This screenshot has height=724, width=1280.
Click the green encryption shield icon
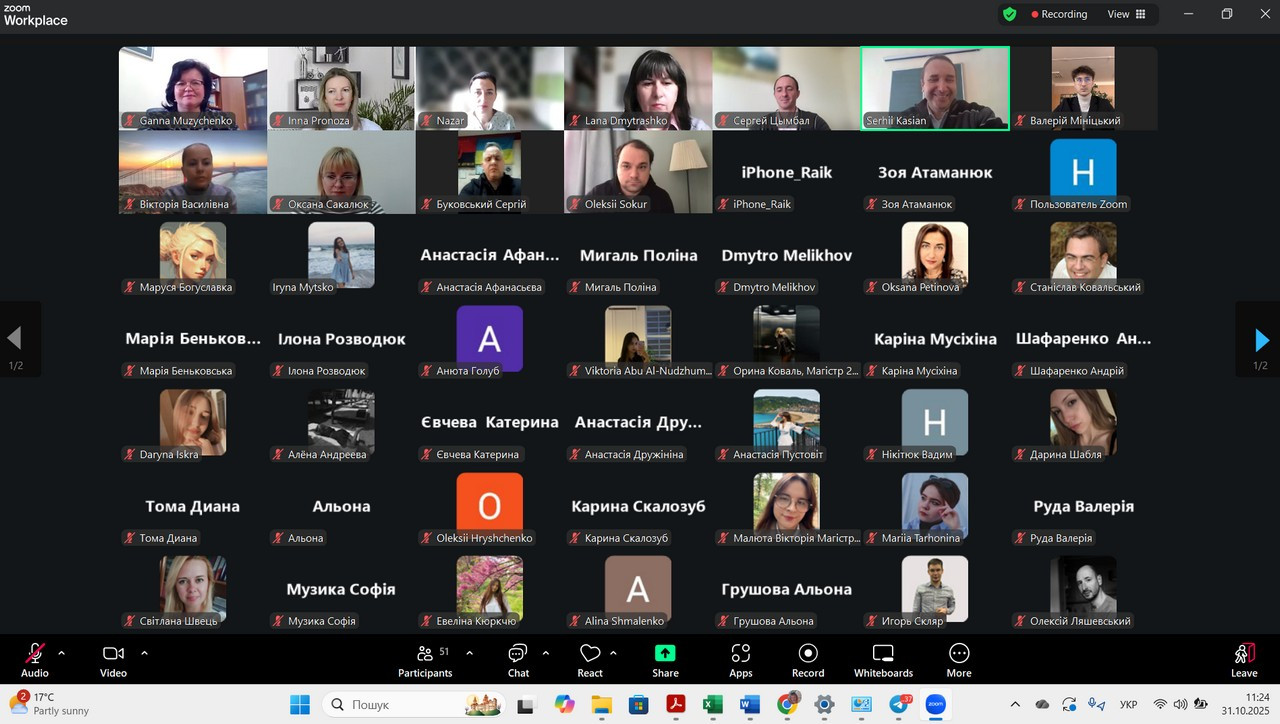click(x=1010, y=14)
